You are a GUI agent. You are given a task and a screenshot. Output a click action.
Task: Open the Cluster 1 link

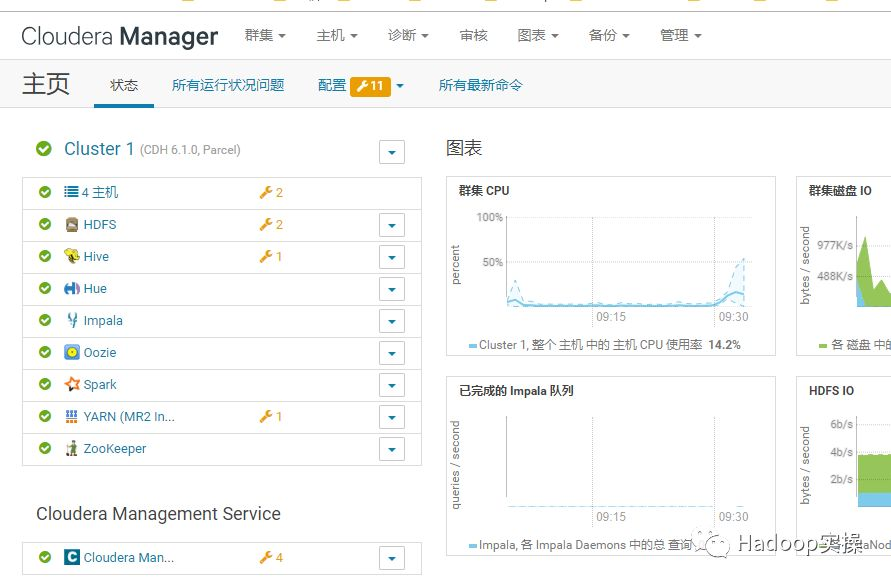[x=99, y=149]
